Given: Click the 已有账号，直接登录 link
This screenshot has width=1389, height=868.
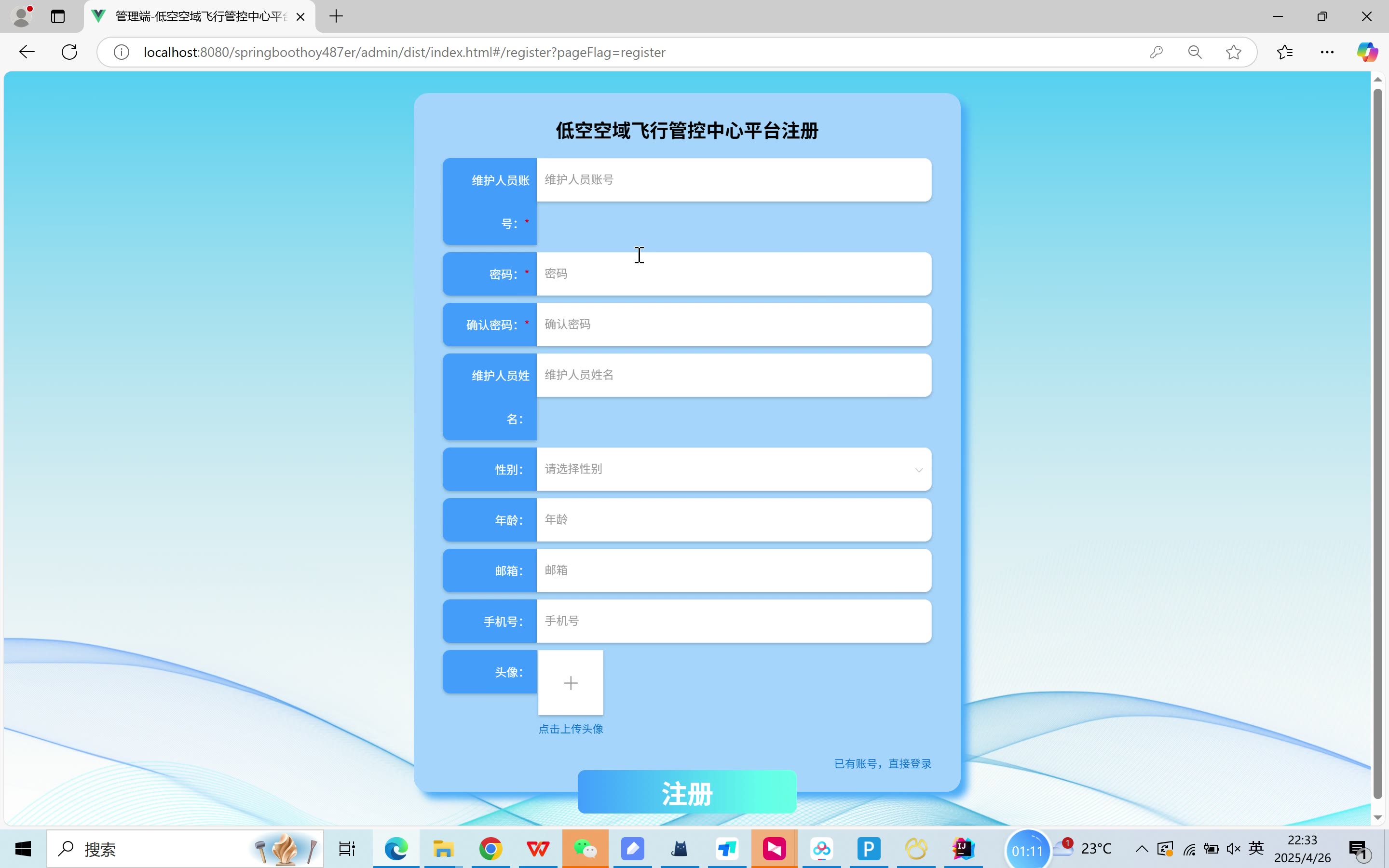Looking at the screenshot, I should 882,763.
